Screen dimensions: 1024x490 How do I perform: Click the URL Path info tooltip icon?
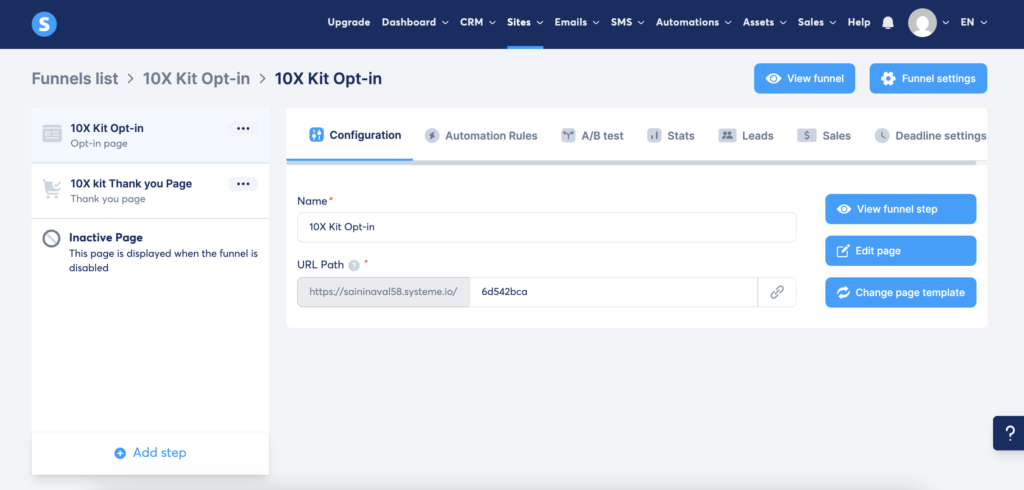(x=354, y=265)
